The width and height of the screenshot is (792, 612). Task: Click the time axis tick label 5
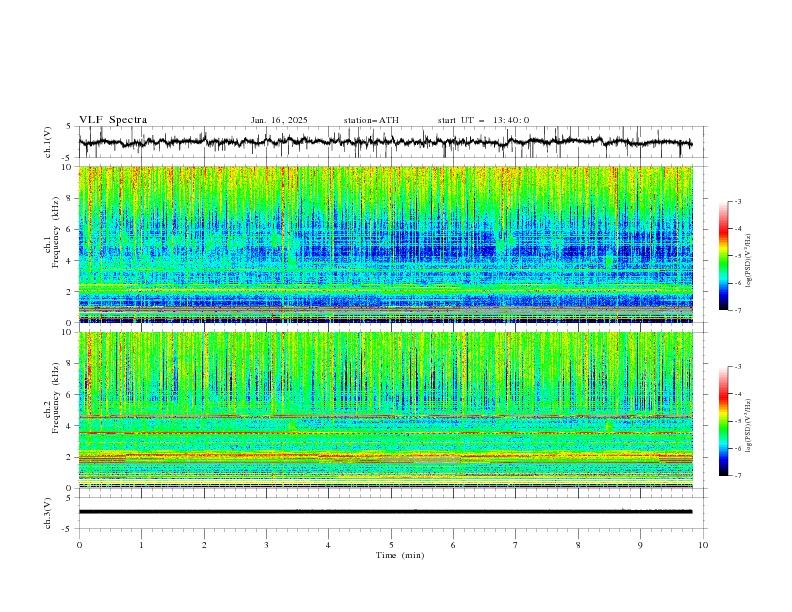391,545
